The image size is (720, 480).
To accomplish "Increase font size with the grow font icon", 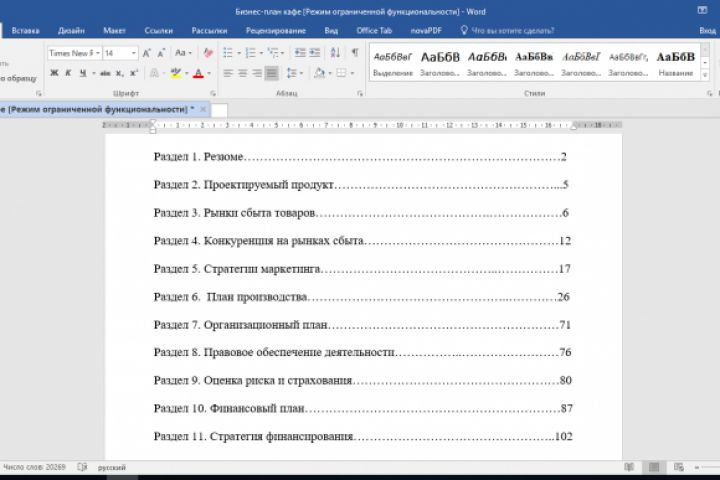I will (146, 53).
